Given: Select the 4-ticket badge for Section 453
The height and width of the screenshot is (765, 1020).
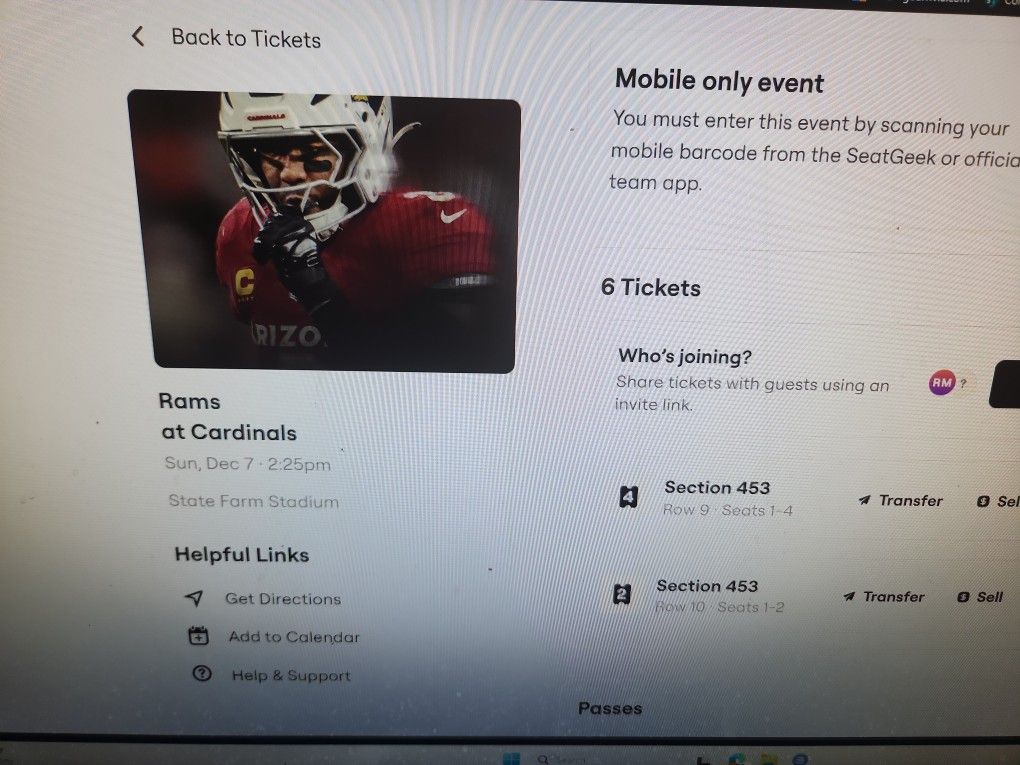Looking at the screenshot, I should point(629,496).
